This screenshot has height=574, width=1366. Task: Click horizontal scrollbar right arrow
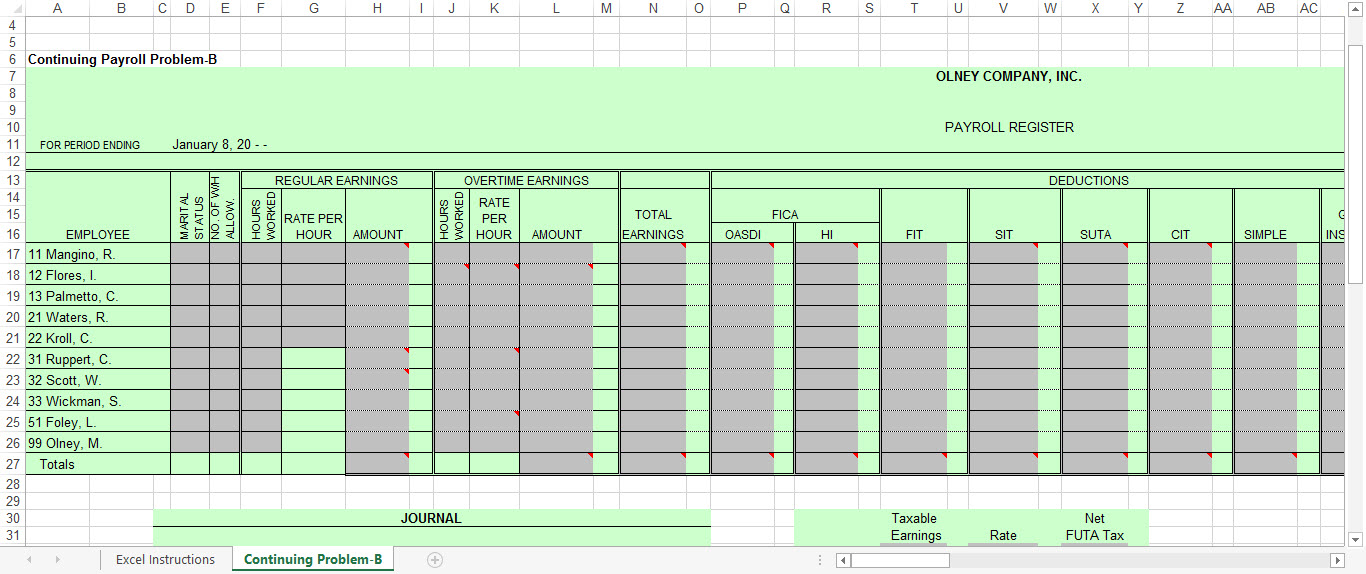[x=1337, y=560]
